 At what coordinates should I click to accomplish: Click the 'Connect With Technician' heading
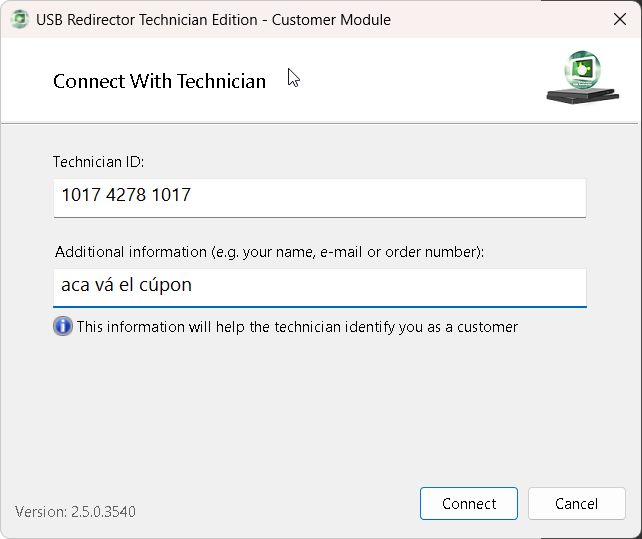click(x=159, y=81)
